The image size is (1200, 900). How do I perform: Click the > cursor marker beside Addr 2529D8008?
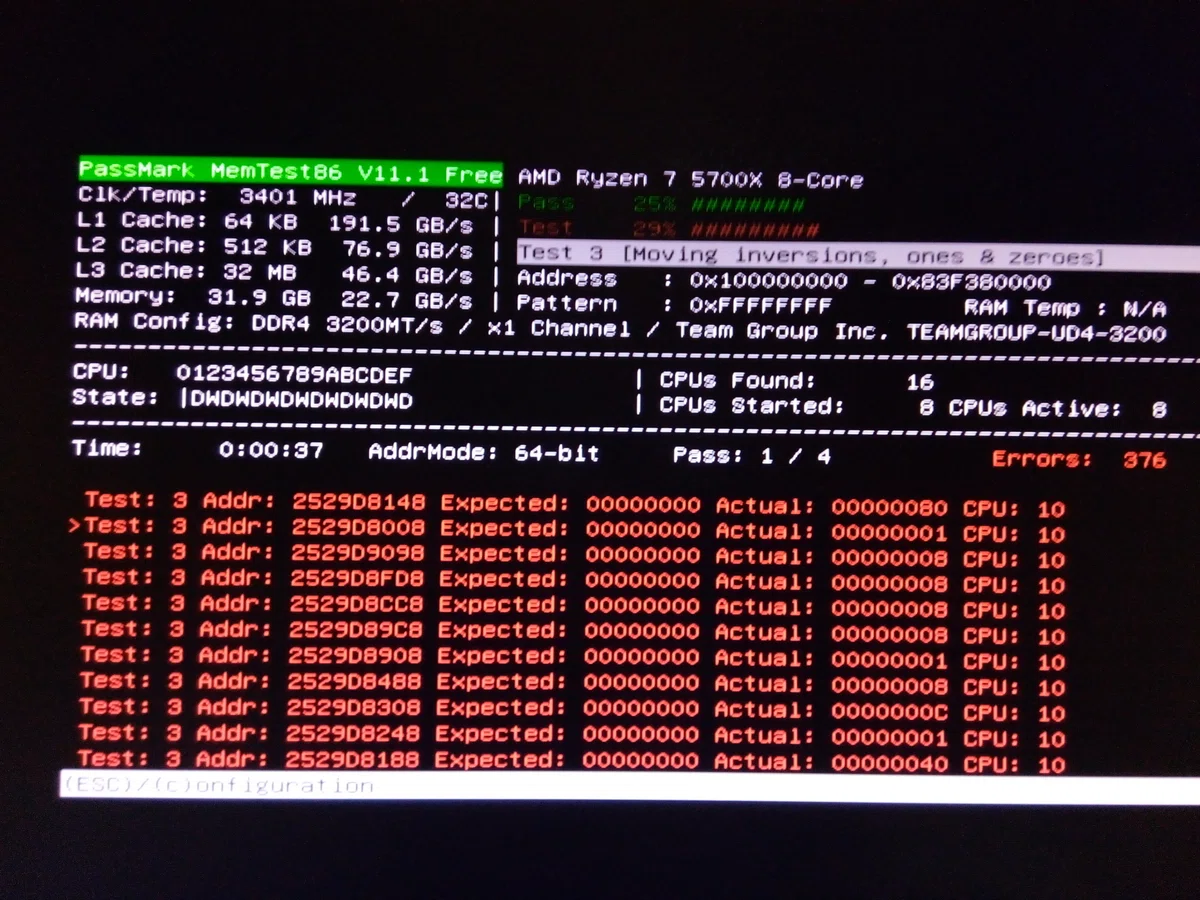(75, 525)
